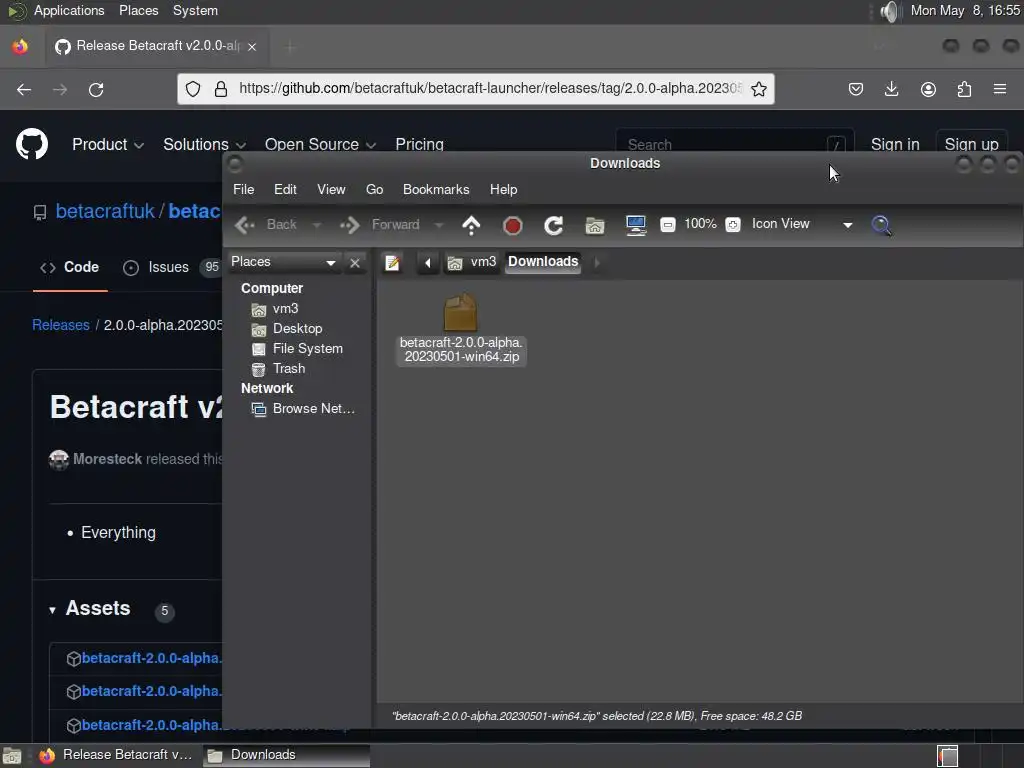Expand the Solutions menu on GitHub
The image size is (1024, 768).
click(x=204, y=144)
